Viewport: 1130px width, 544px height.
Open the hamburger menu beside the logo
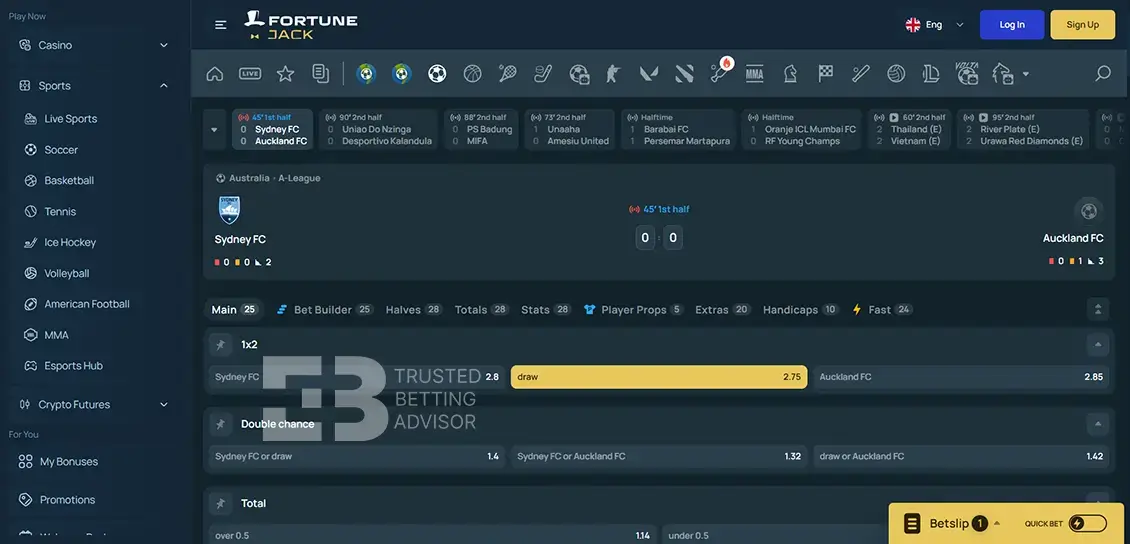tap(221, 24)
